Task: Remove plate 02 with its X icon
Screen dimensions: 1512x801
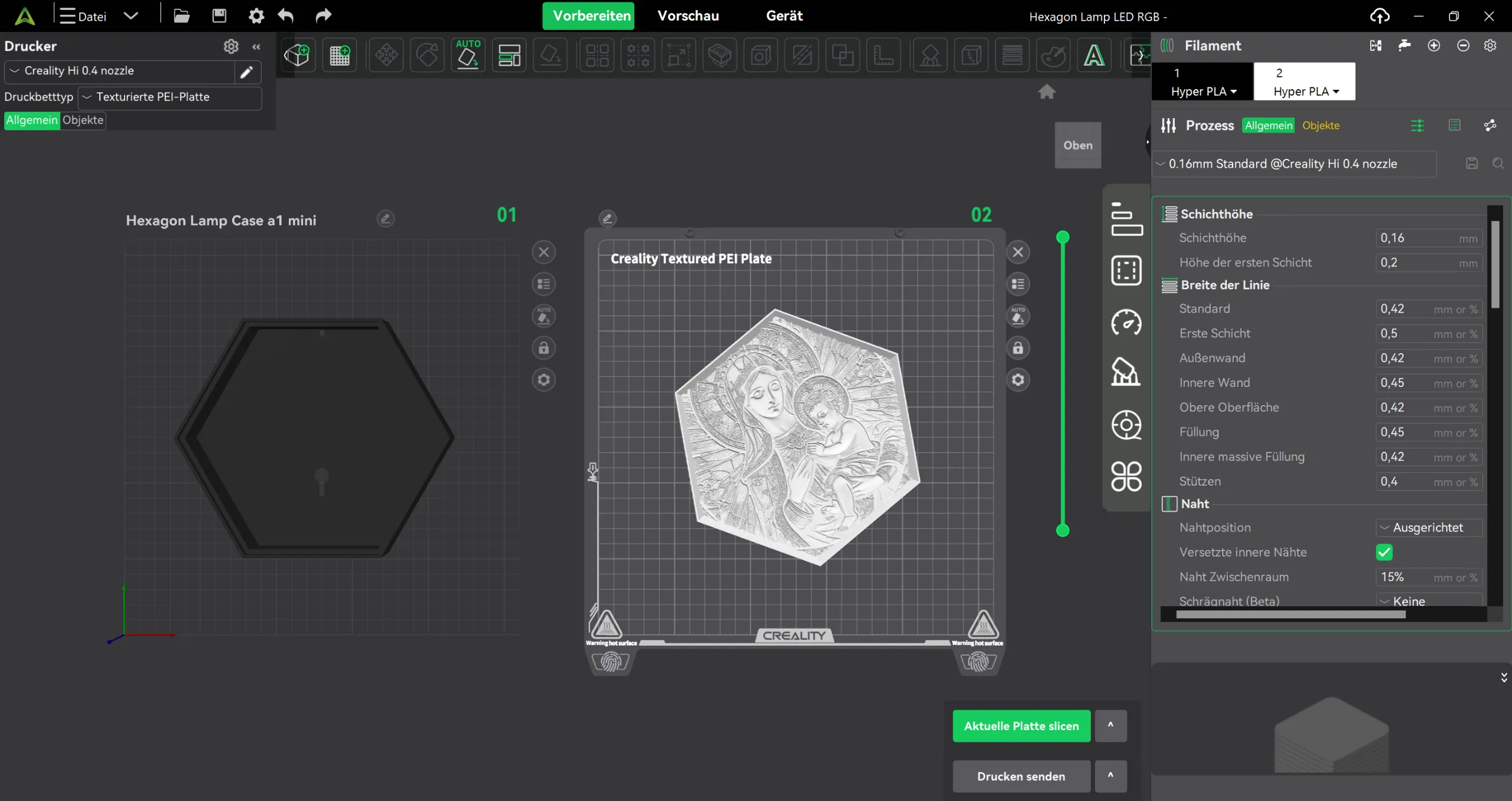Action: coord(1018,253)
